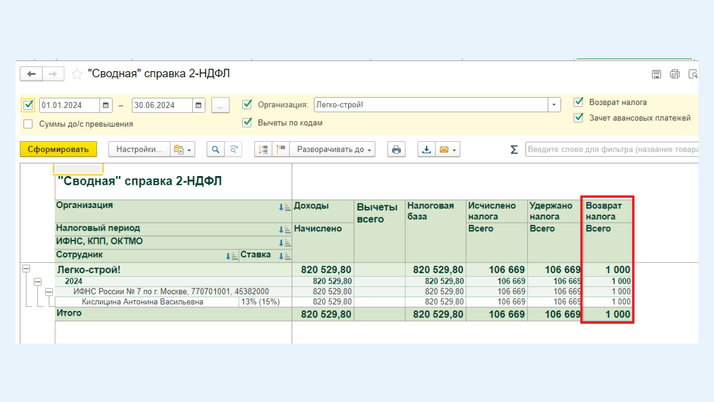Add report to favorites with star icon
The image size is (714, 402).
(77, 74)
